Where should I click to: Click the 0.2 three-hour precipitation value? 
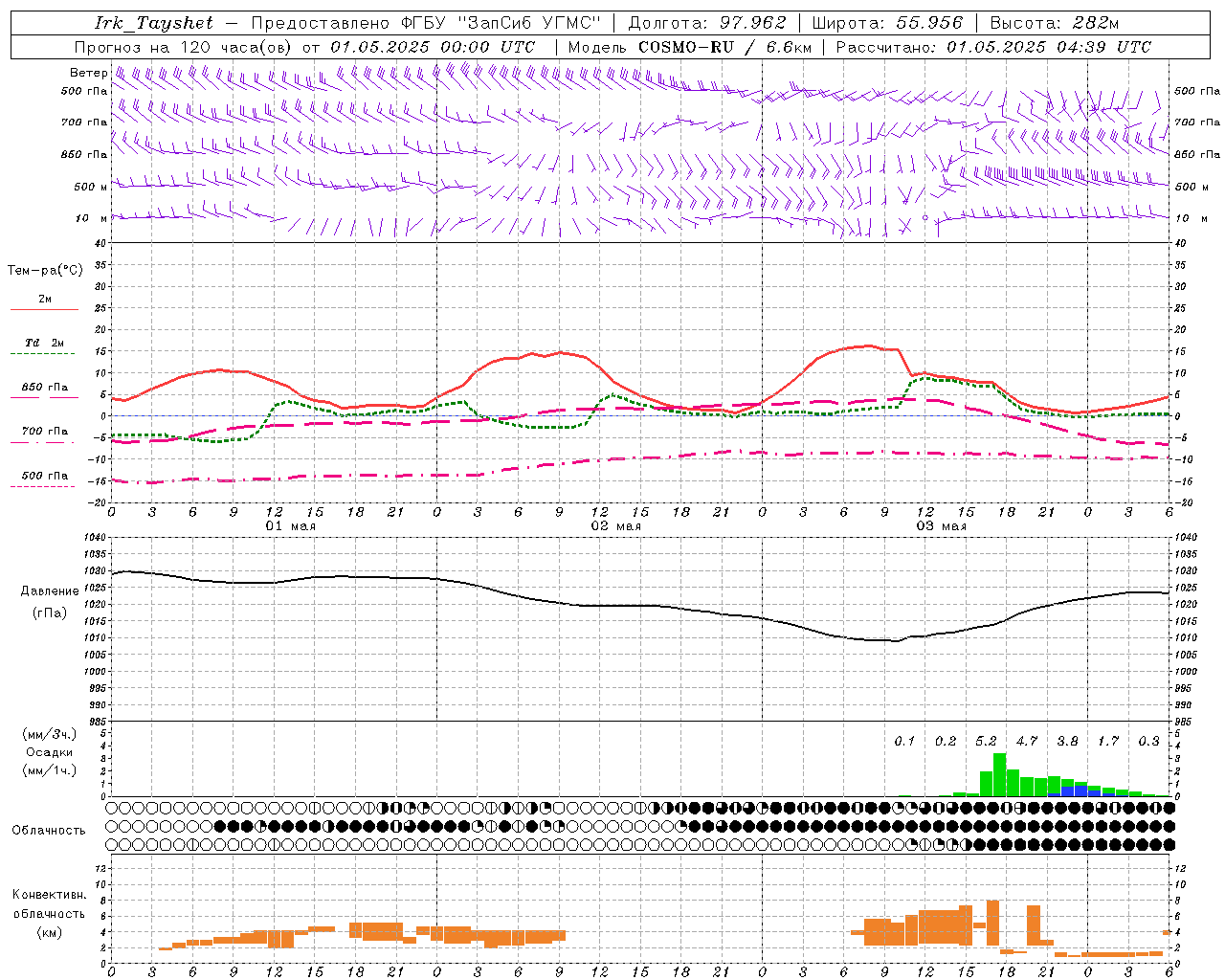point(946,741)
